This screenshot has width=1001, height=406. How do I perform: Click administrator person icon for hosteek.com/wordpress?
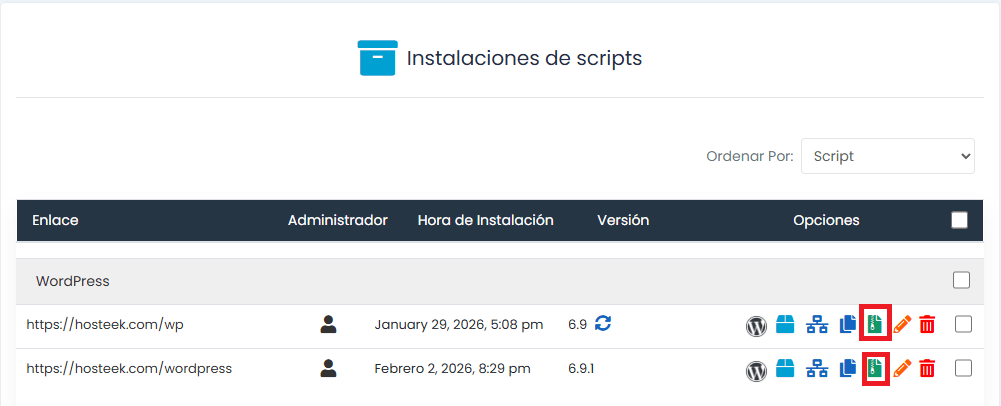(328, 368)
